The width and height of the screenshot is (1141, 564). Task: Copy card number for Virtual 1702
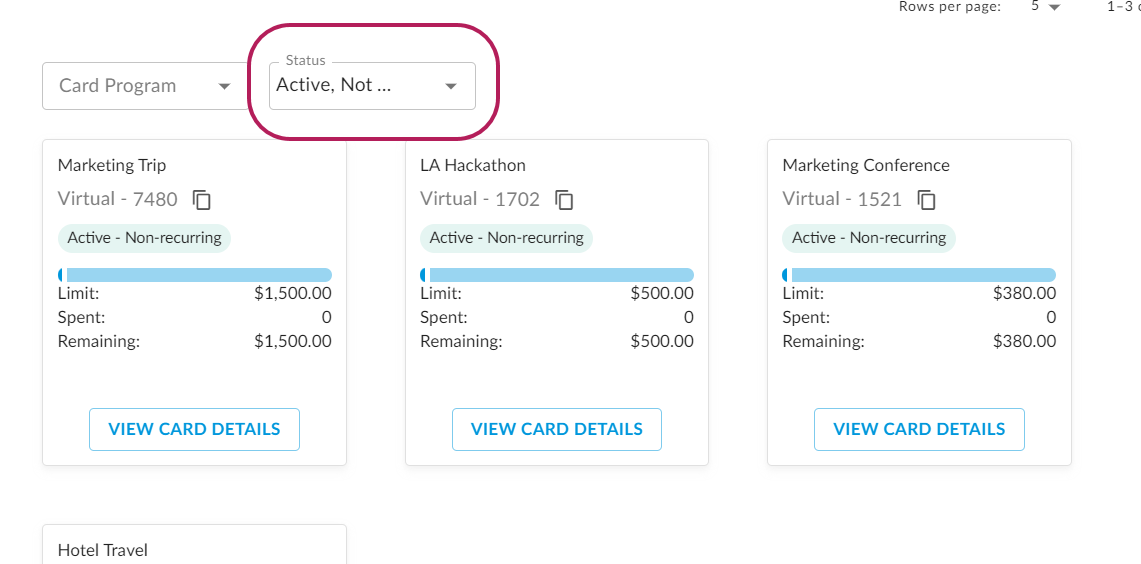click(564, 200)
